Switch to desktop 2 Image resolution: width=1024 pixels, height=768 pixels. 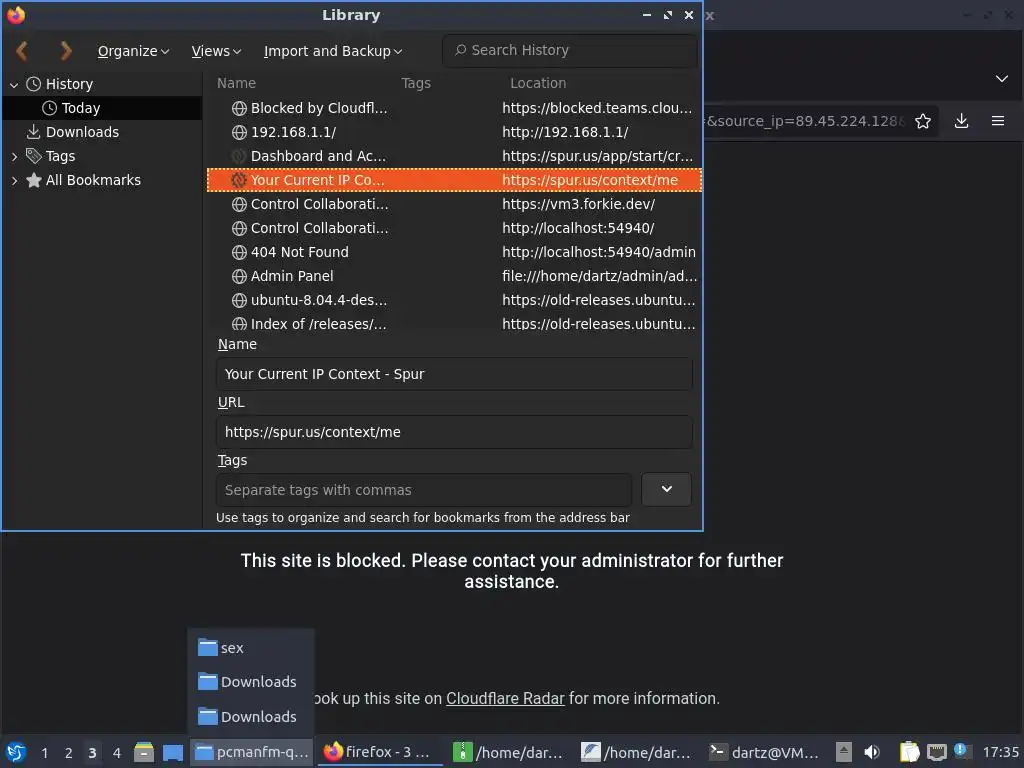coord(68,753)
